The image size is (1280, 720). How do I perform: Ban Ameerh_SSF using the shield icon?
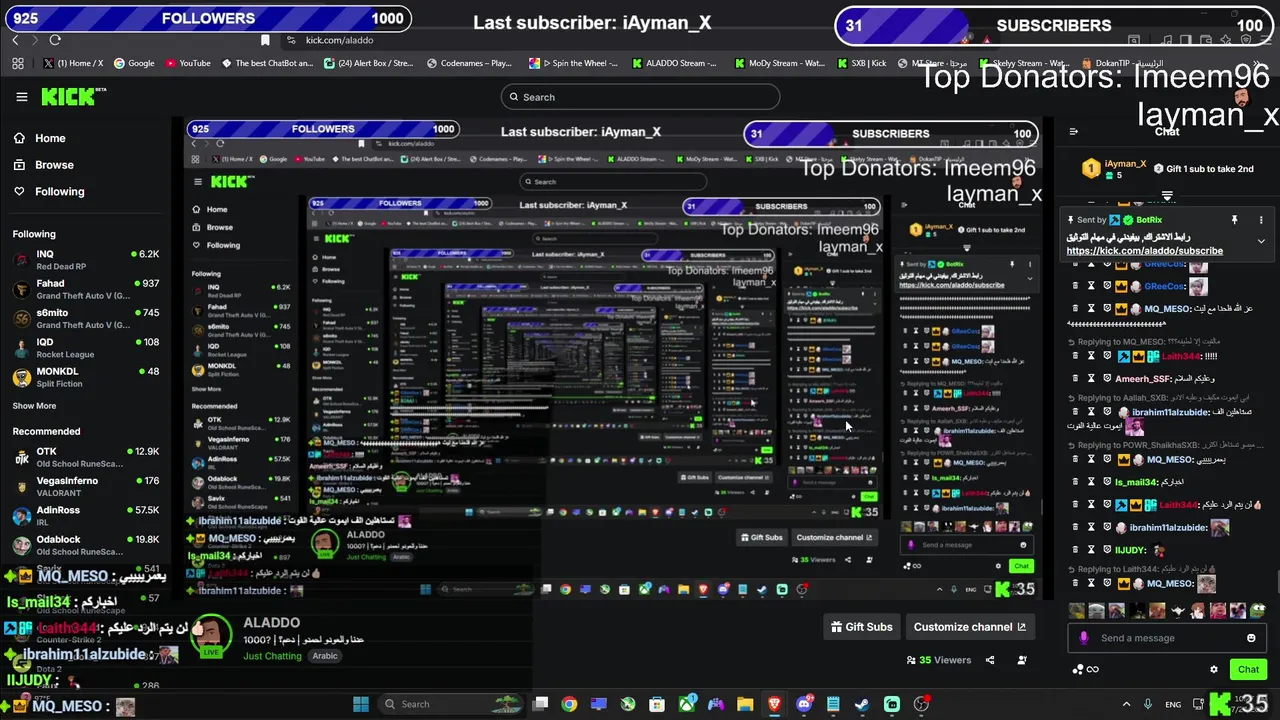1107,379
